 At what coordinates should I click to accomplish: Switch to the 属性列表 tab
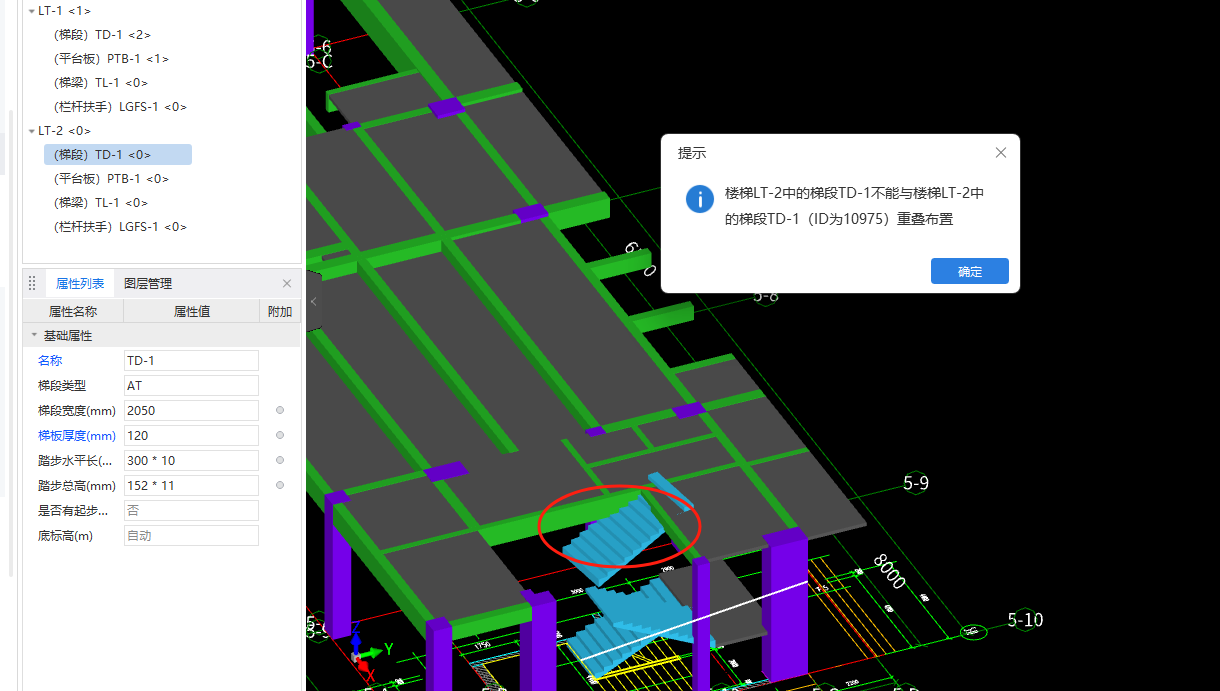click(80, 284)
